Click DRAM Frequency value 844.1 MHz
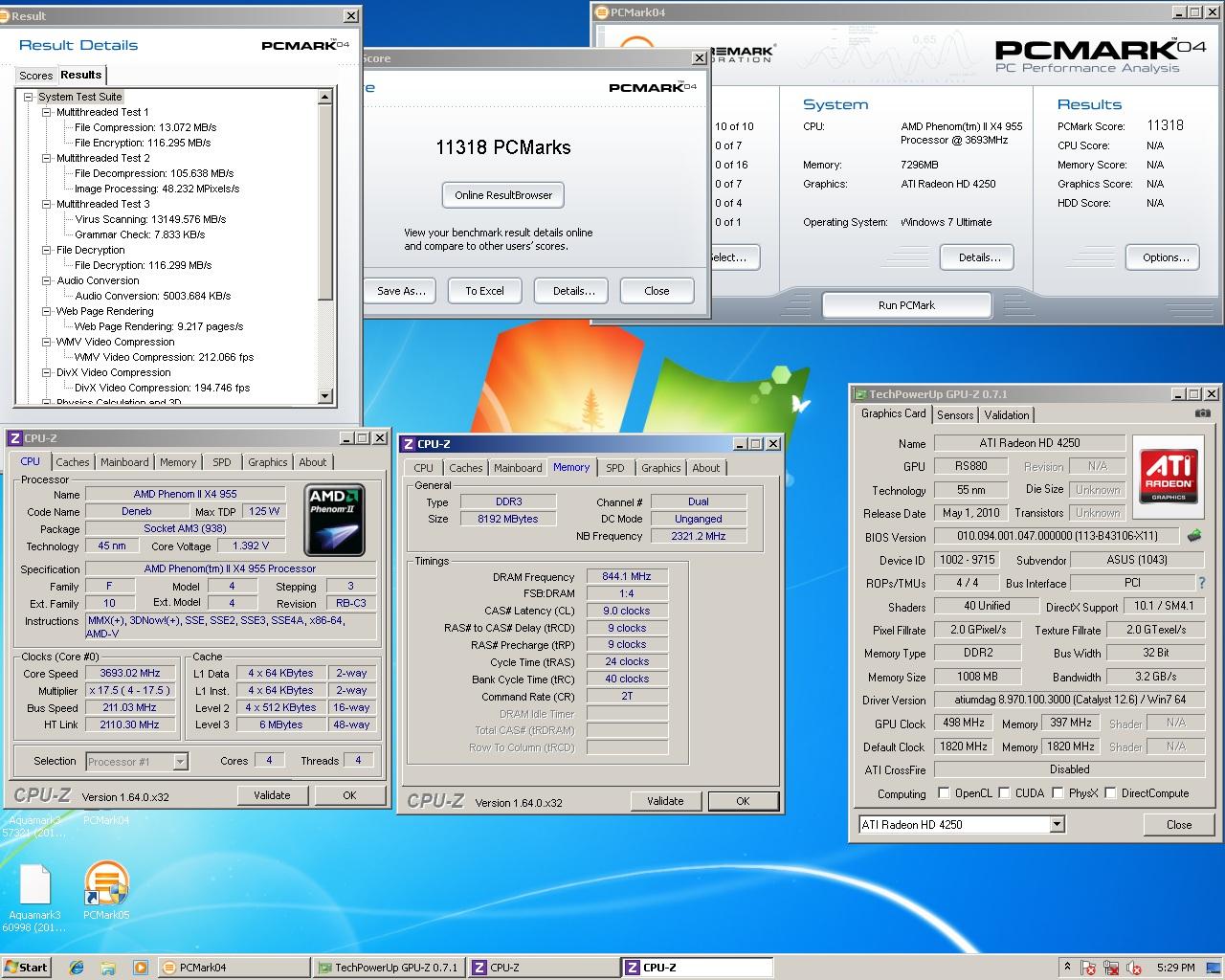Viewport: 1225px width, 980px height. [x=627, y=576]
